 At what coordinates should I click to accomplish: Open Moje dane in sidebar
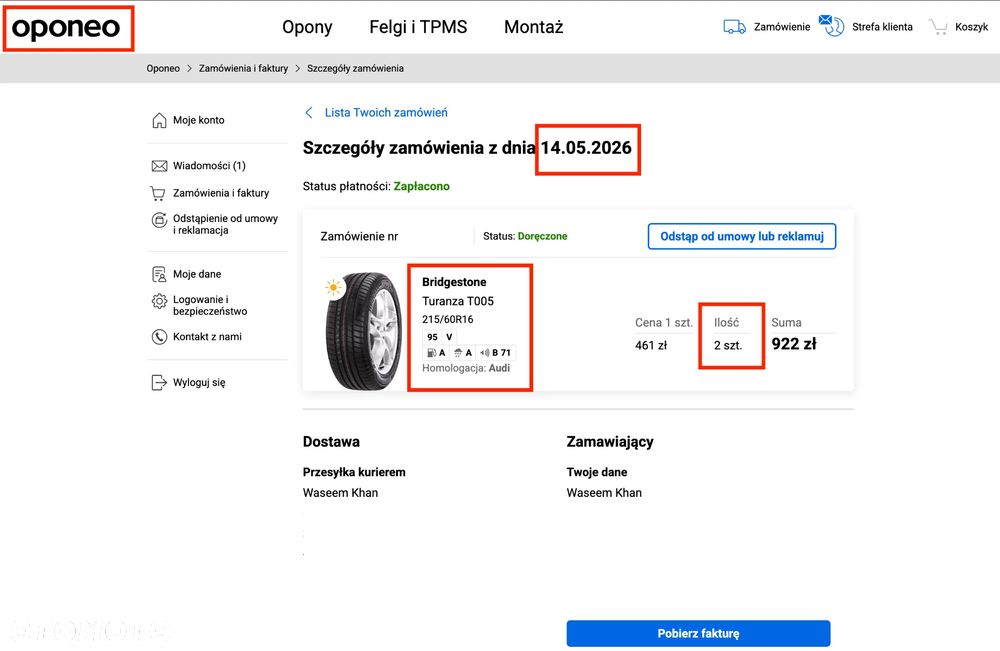197,274
